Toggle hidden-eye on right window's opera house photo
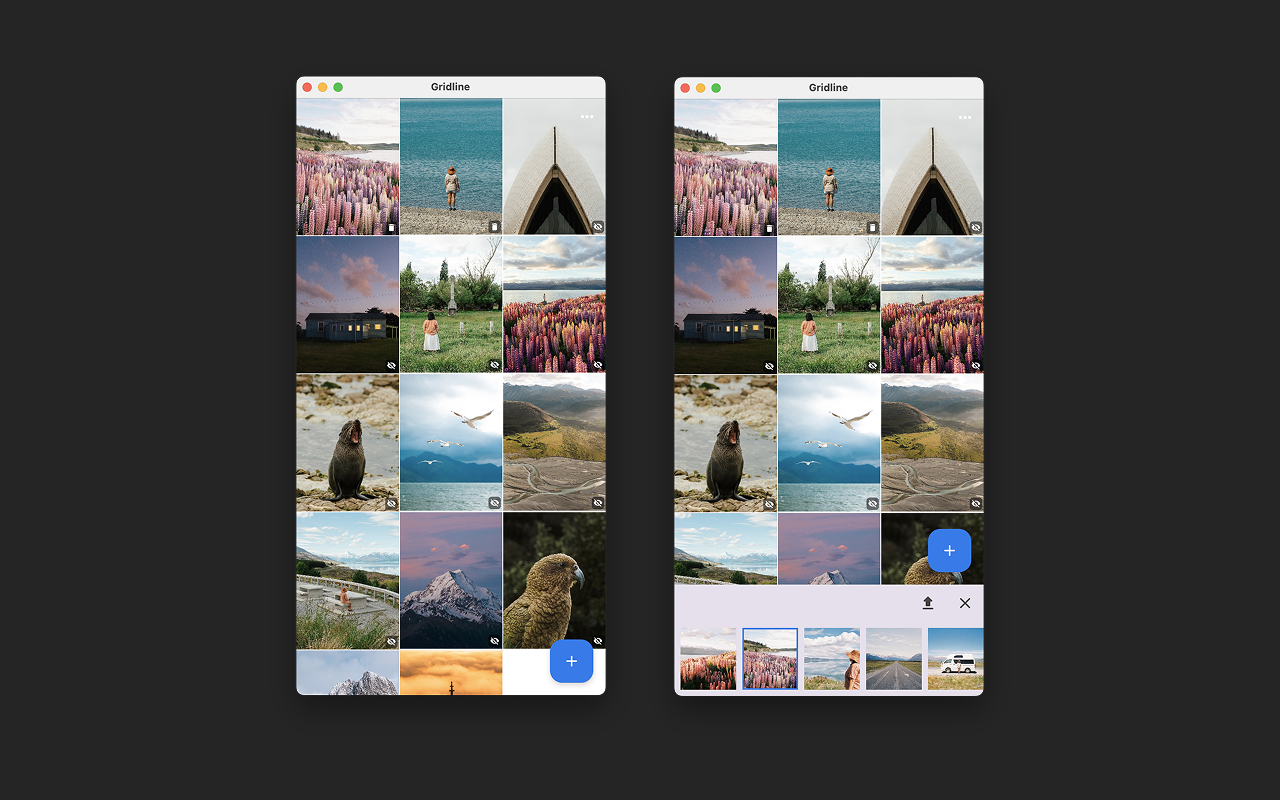The height and width of the screenshot is (800, 1280). pyautogui.click(x=976, y=228)
